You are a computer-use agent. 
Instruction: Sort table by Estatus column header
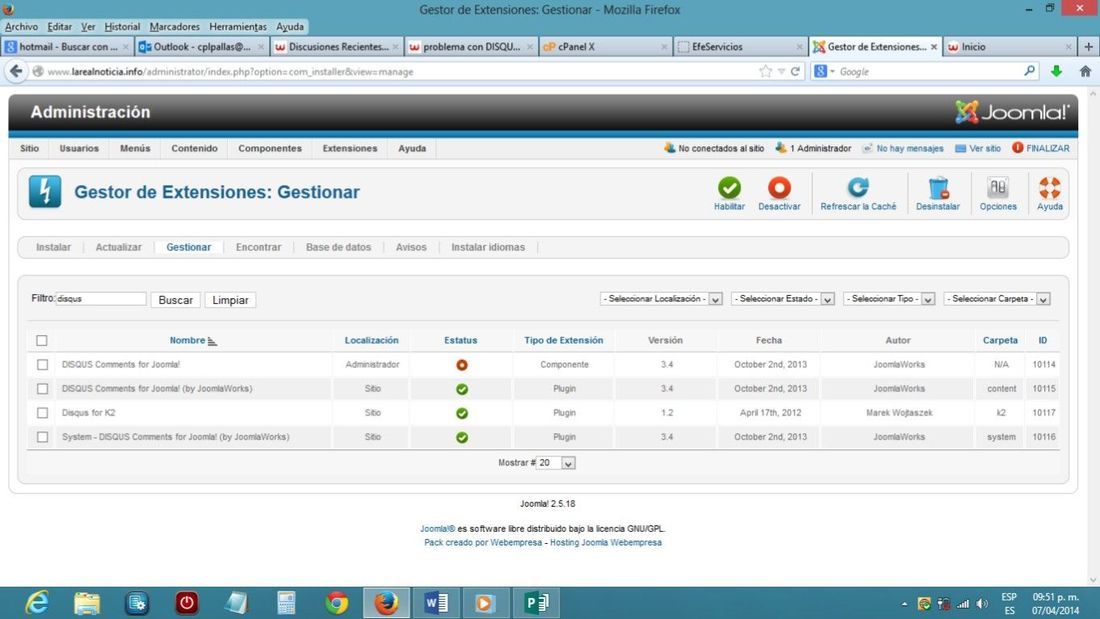(x=460, y=340)
